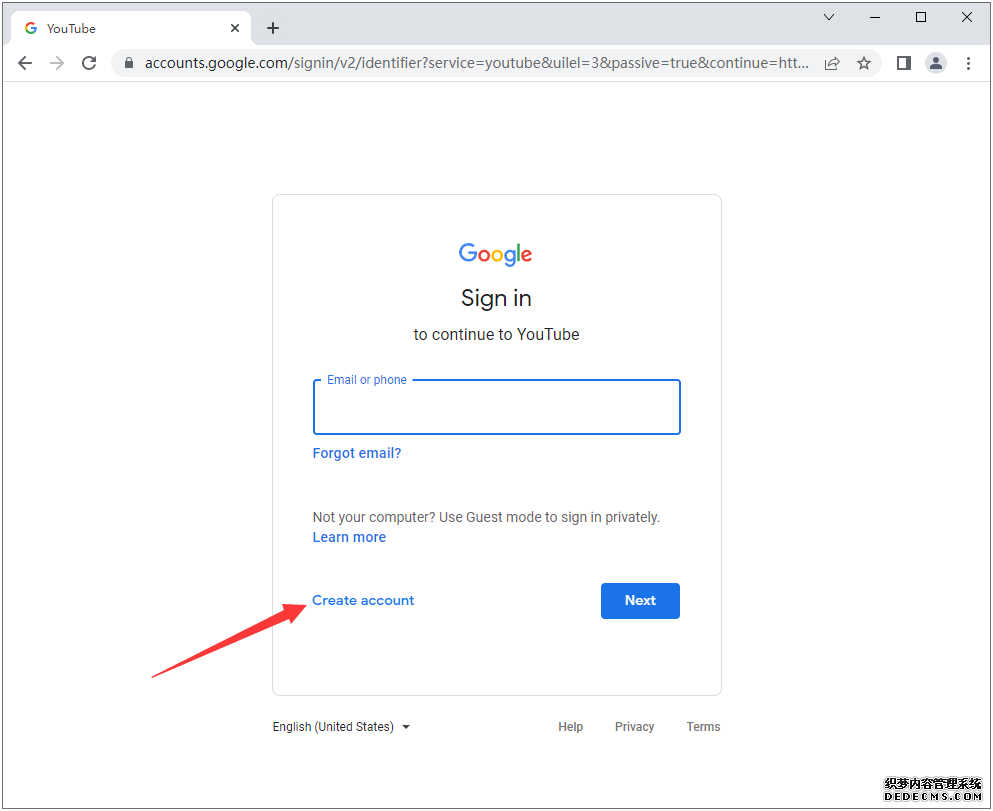Reload the page with the refresh icon

[x=89, y=63]
